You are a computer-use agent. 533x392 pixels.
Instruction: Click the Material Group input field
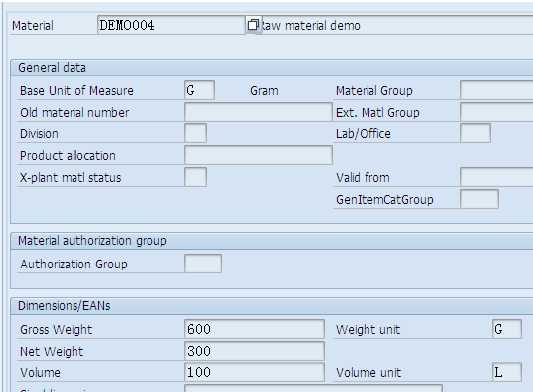coord(497,90)
